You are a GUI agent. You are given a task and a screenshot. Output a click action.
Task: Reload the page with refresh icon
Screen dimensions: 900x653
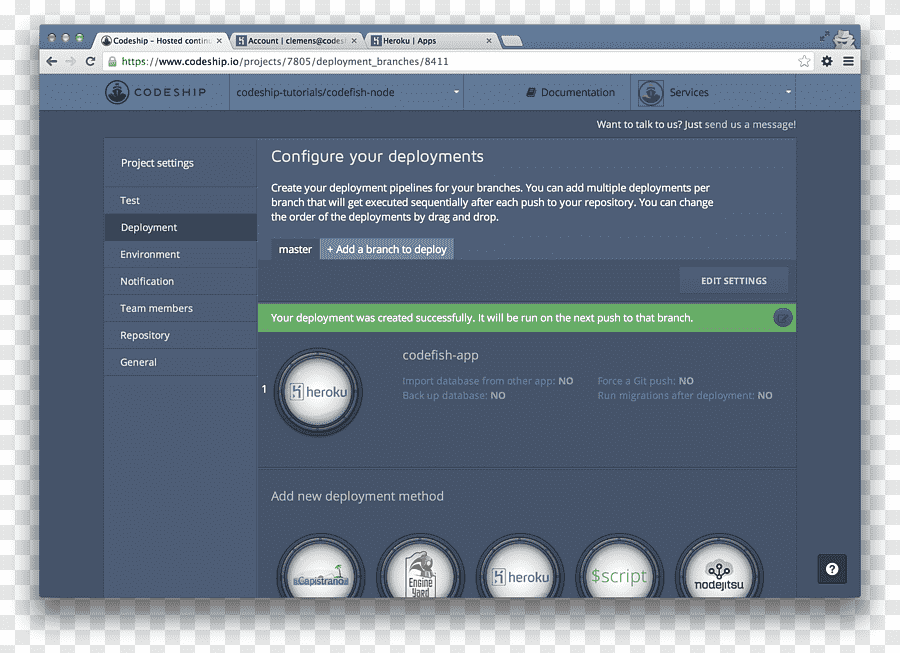pos(90,61)
